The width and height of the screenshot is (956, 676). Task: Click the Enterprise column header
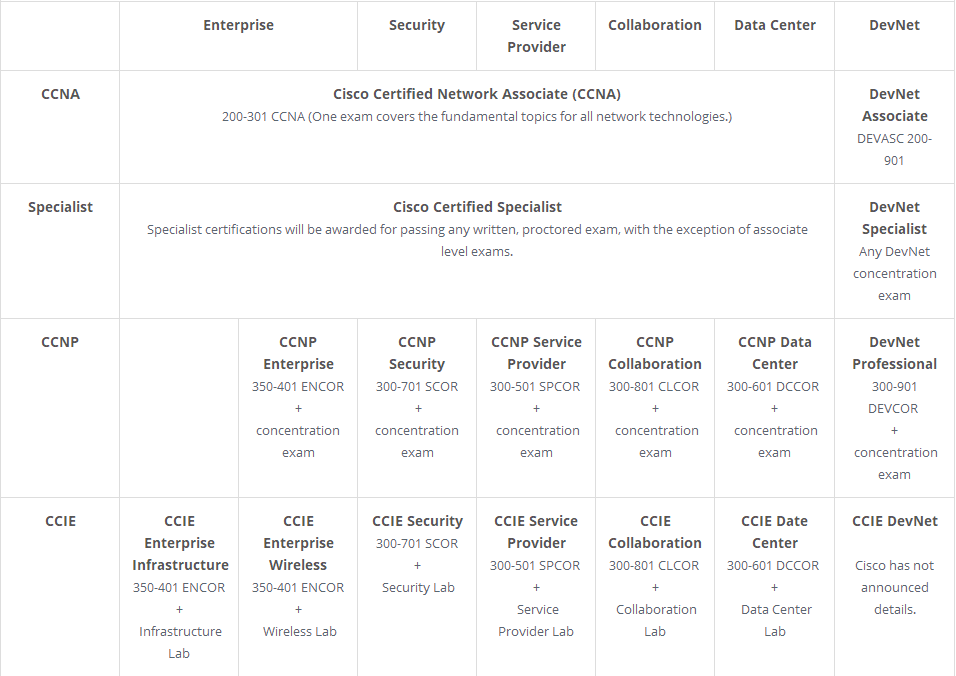point(238,25)
